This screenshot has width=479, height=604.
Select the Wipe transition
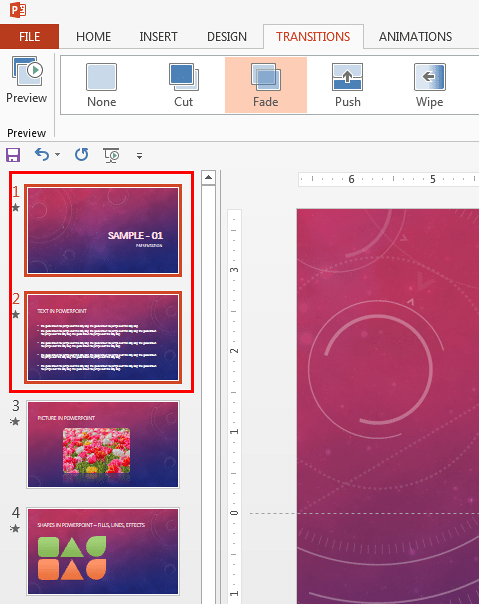coord(429,85)
